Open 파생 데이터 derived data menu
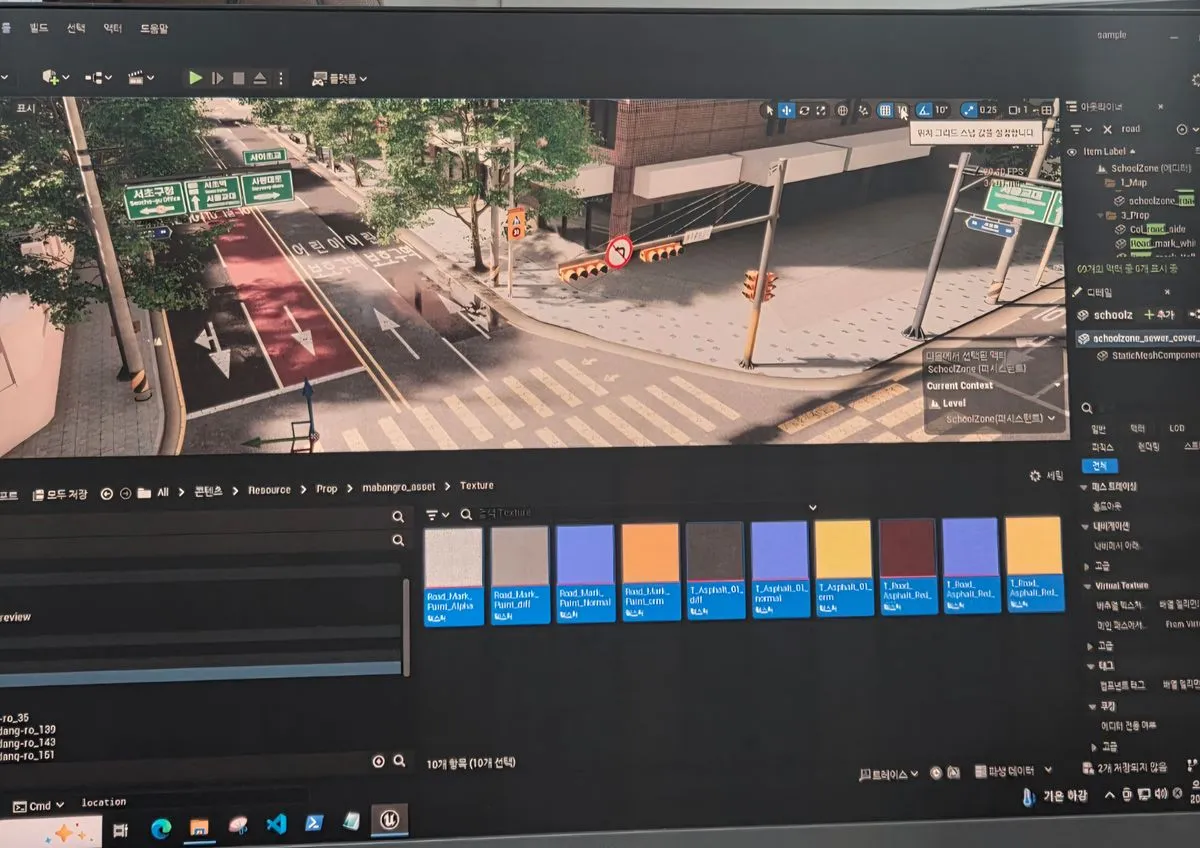This screenshot has width=1200, height=848. coord(1013,771)
